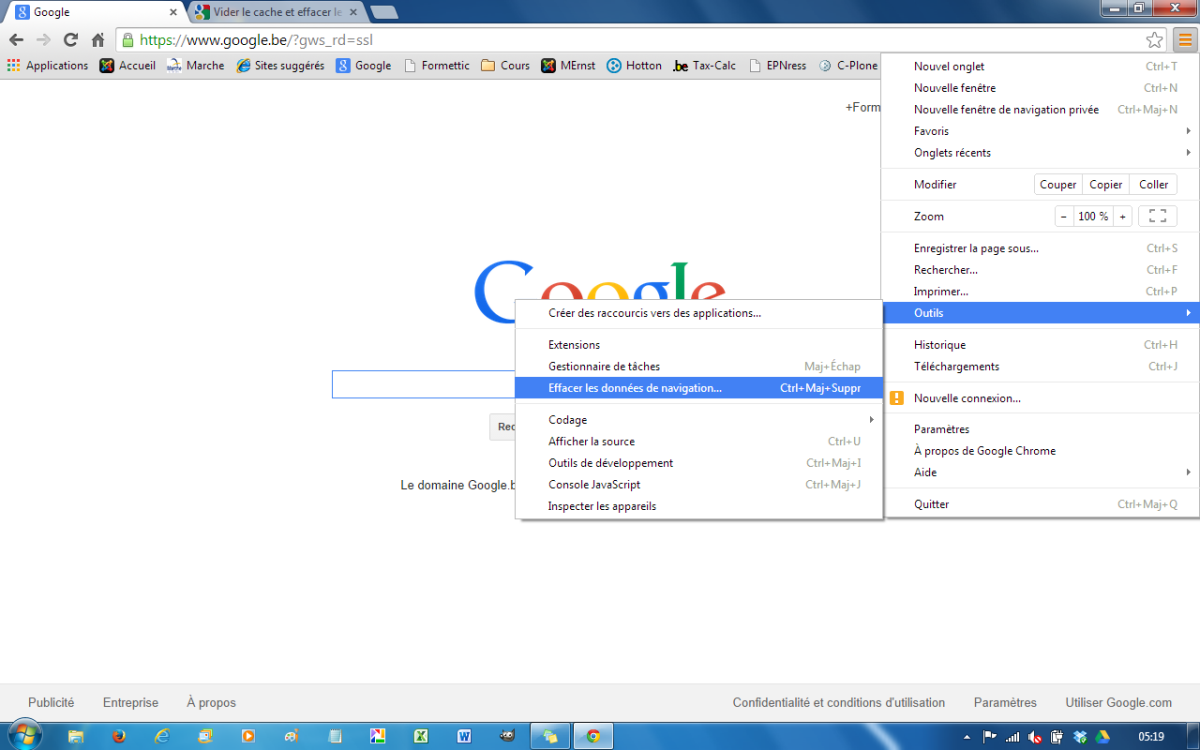Screen dimensions: 1200x750
Task: Open Gestionnaire de tâches
Action: [x=699, y=367]
